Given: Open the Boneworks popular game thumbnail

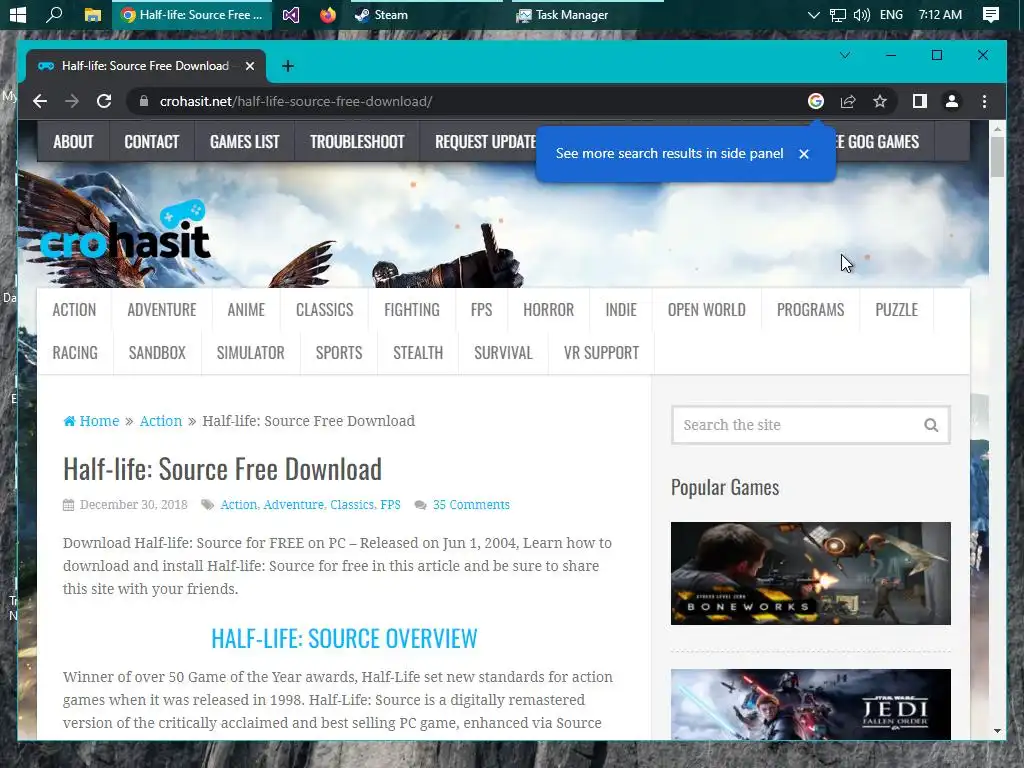Looking at the screenshot, I should point(810,573).
